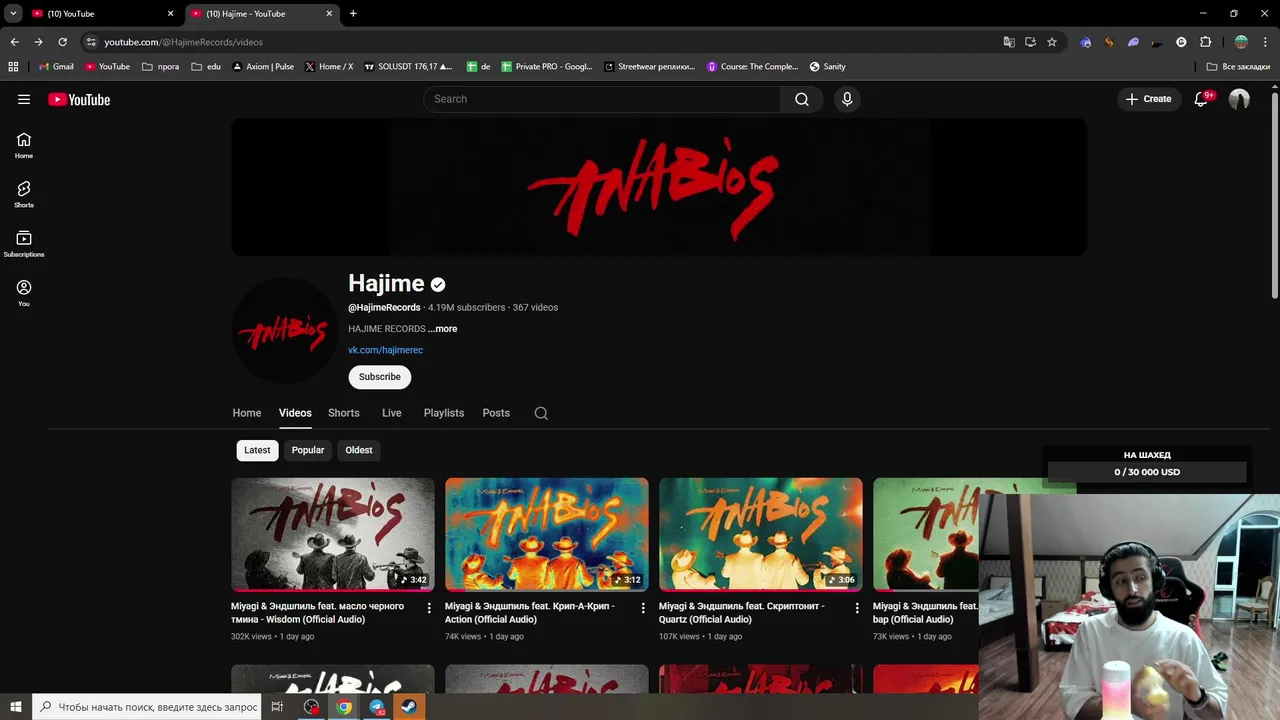Open options menu for Quartz video
This screenshot has height=720, width=1280.
857,608
